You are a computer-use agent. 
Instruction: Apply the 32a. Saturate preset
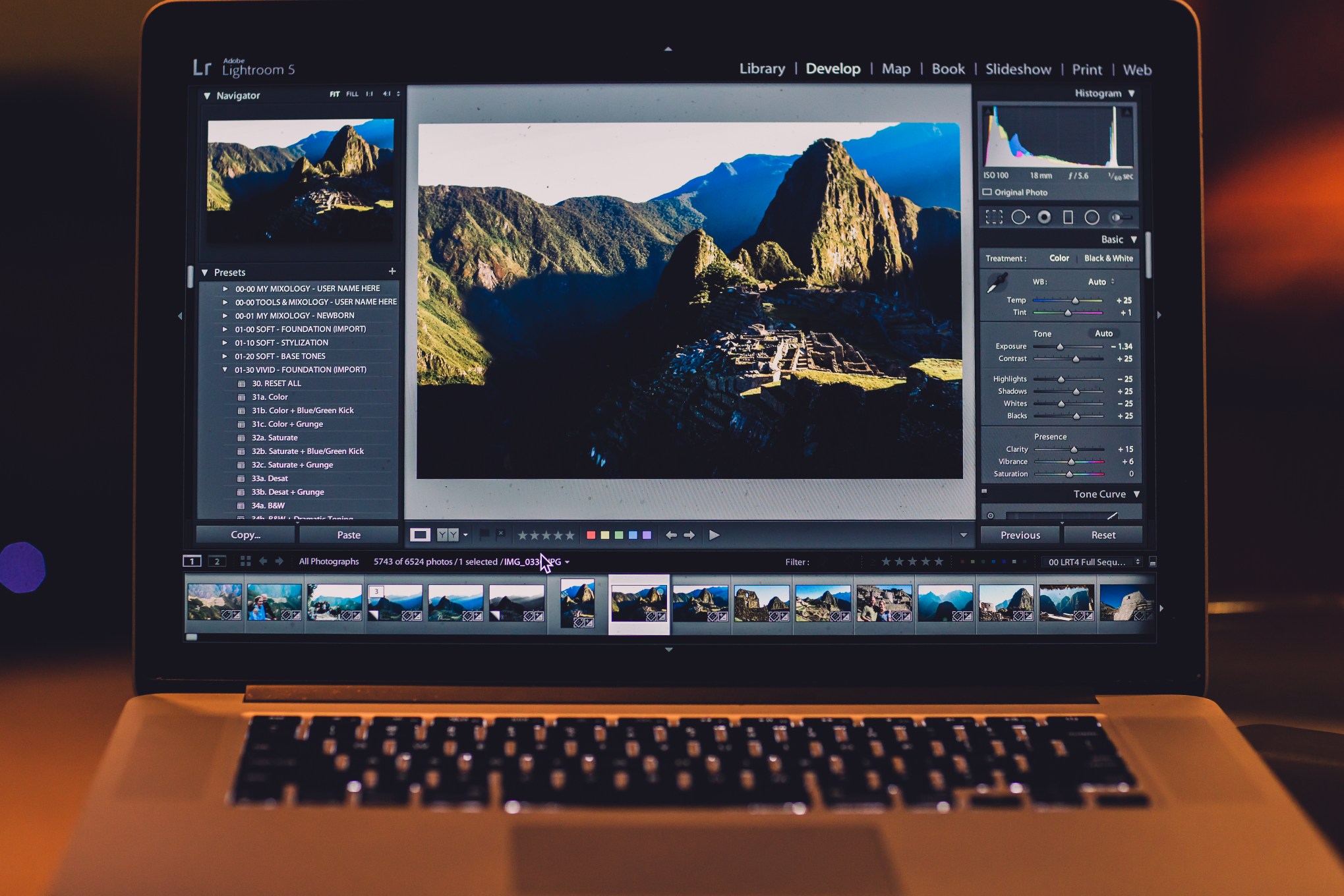click(274, 437)
